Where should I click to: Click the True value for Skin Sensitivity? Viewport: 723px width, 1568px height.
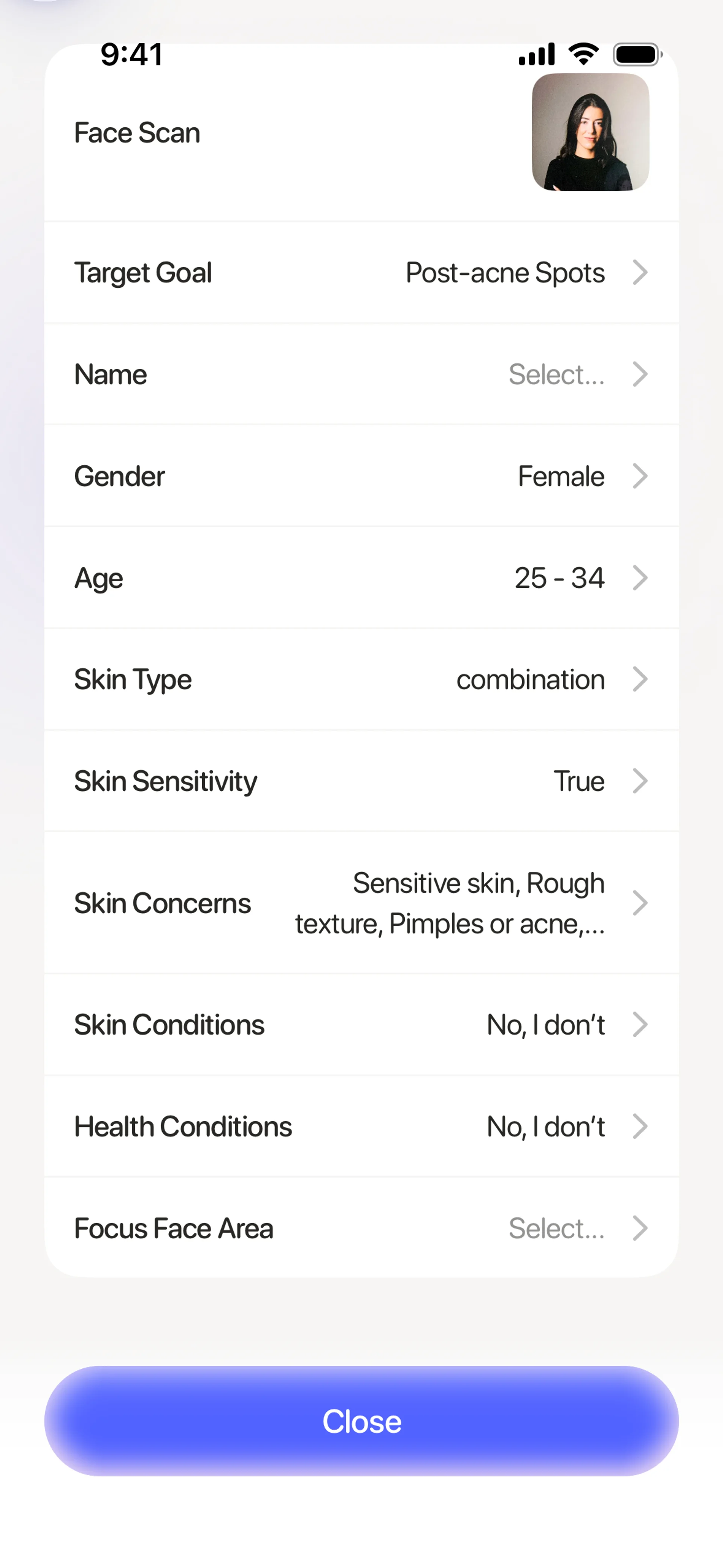coord(578,781)
